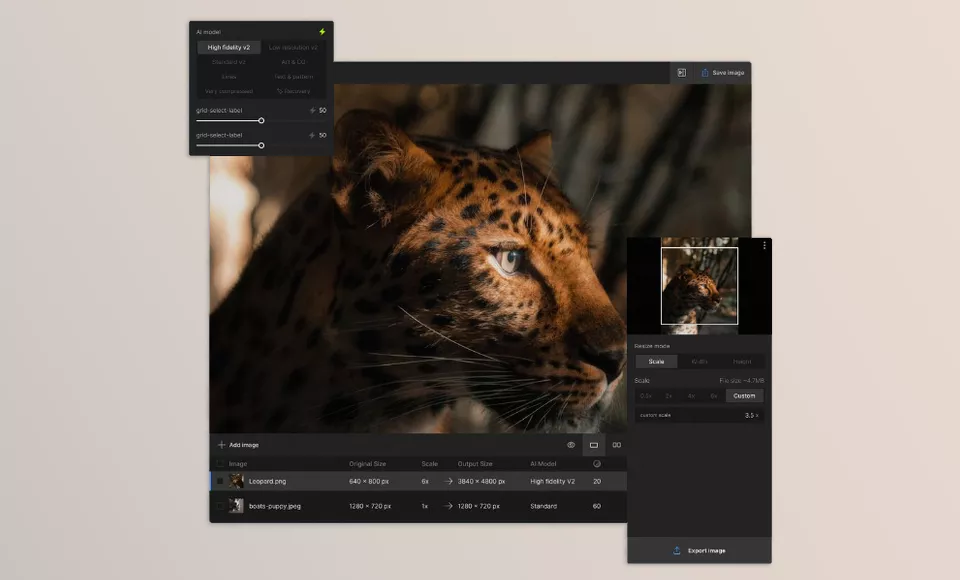
Task: Select the Lines model
Action: [228, 77]
